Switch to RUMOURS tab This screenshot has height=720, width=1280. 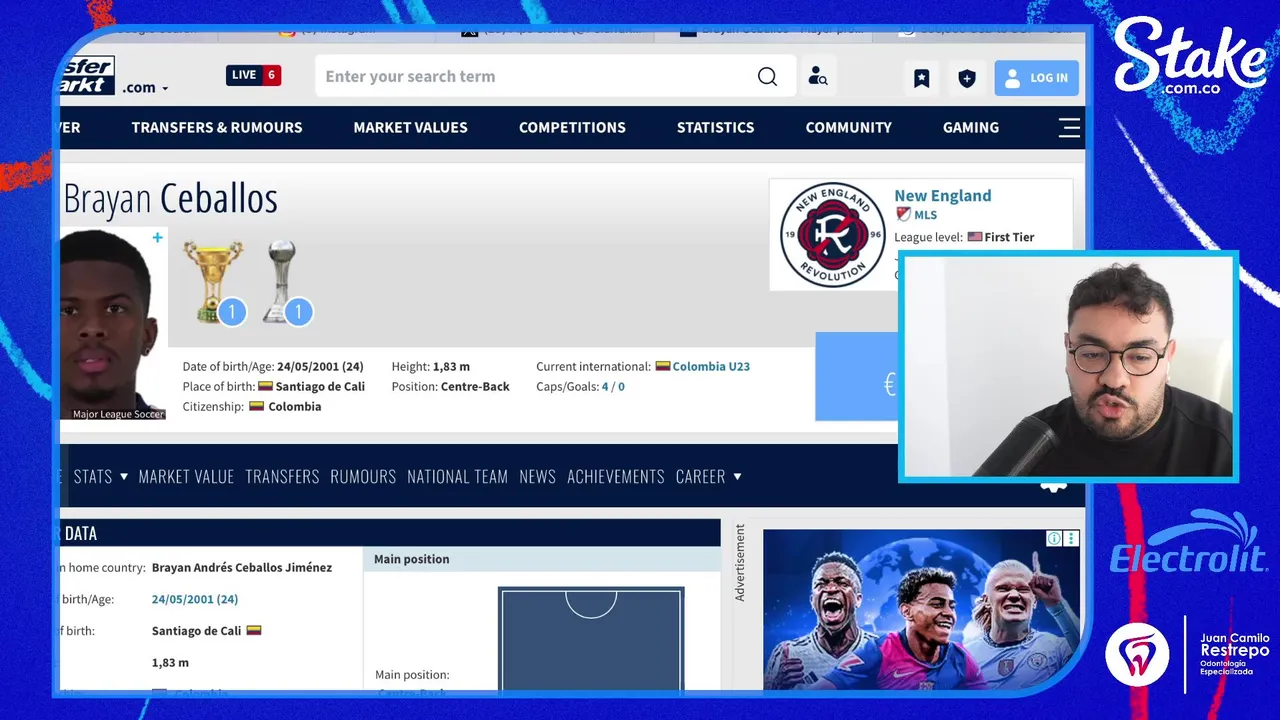(x=363, y=477)
